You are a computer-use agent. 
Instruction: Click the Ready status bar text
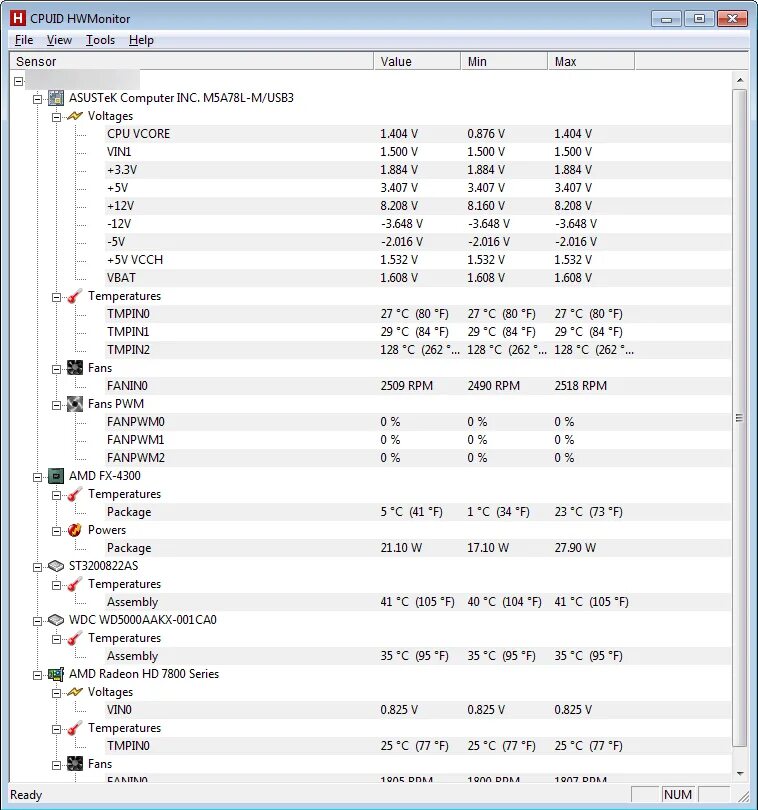[x=26, y=795]
